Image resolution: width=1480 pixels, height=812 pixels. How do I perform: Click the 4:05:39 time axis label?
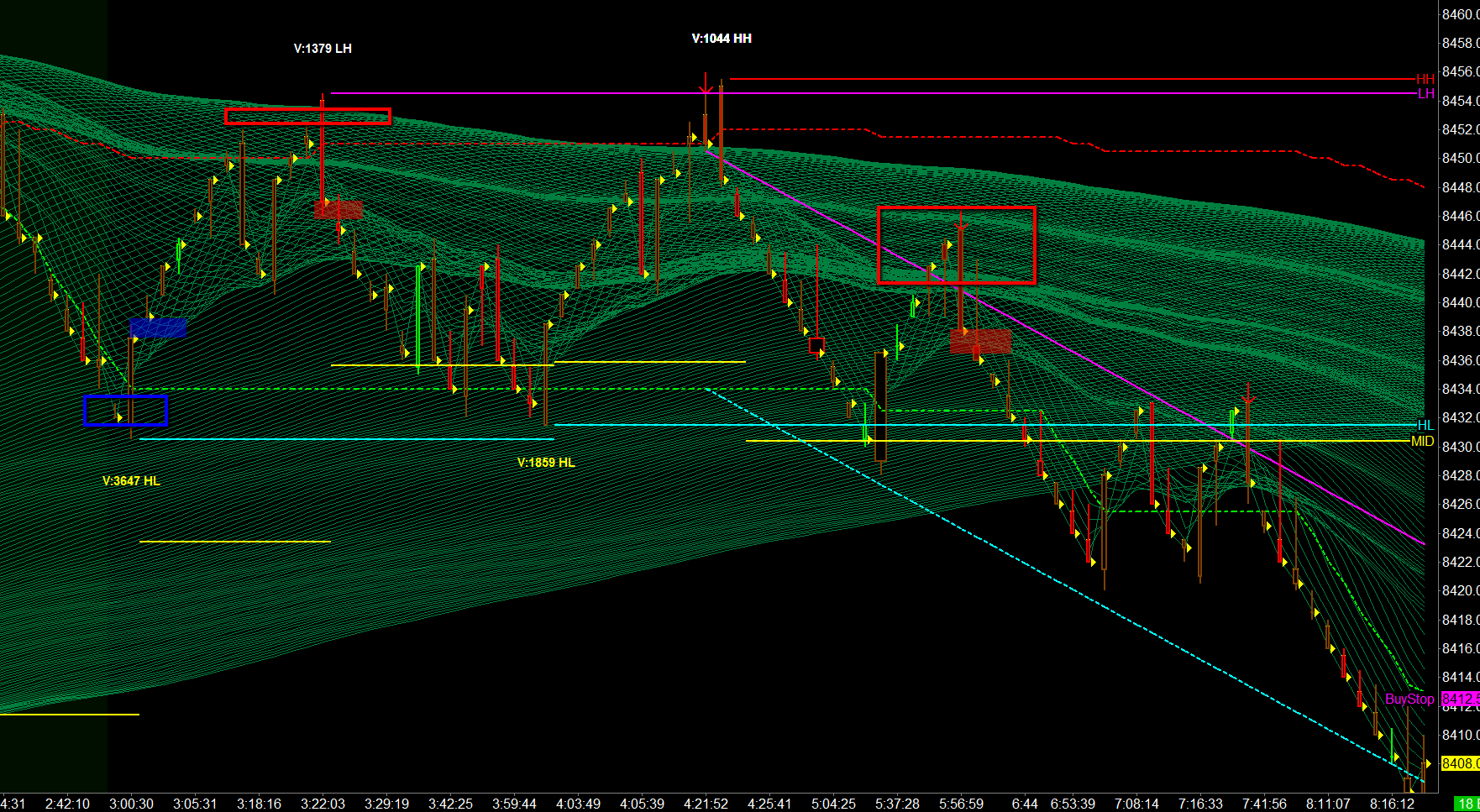pos(642,804)
